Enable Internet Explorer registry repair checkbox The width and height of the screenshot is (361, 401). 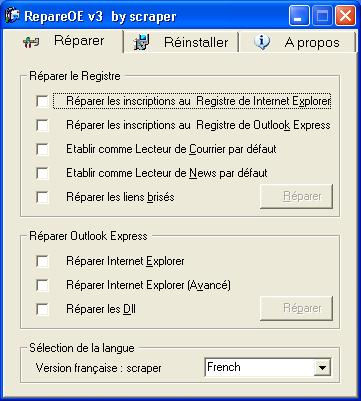pos(43,101)
